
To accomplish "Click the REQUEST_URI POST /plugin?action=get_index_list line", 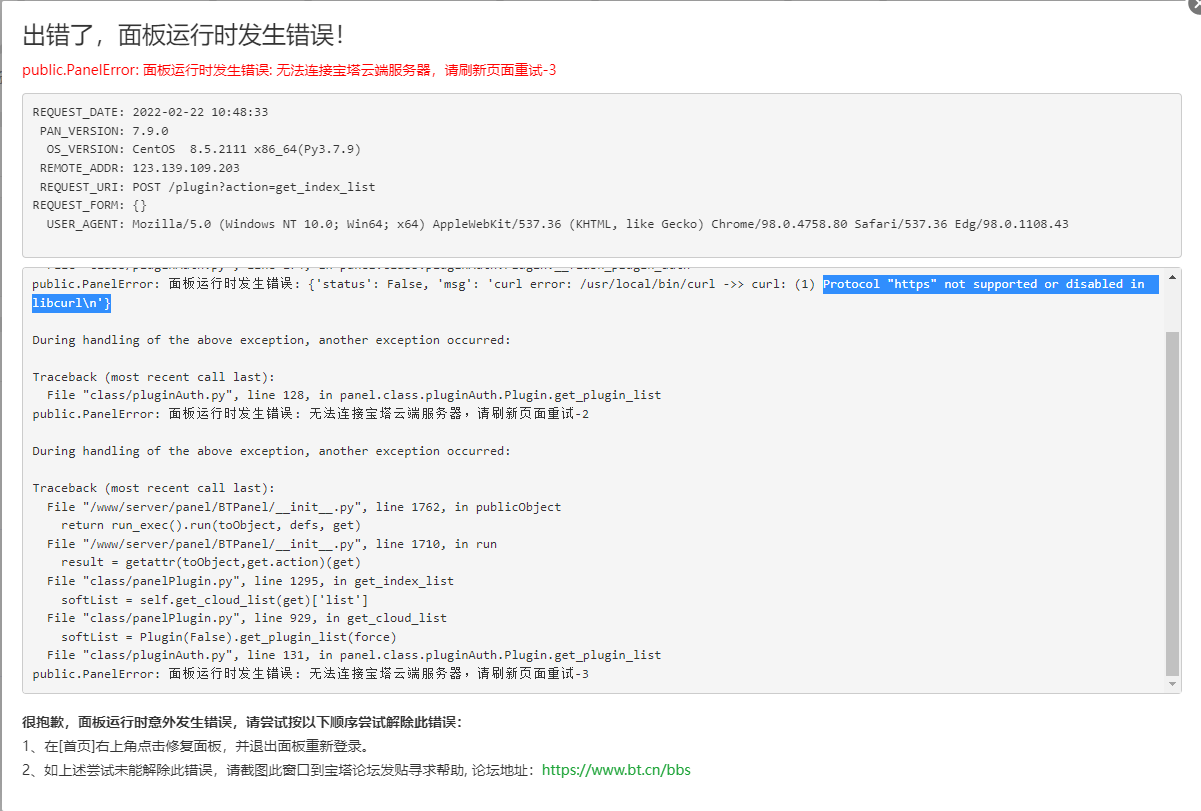I will [x=207, y=187].
